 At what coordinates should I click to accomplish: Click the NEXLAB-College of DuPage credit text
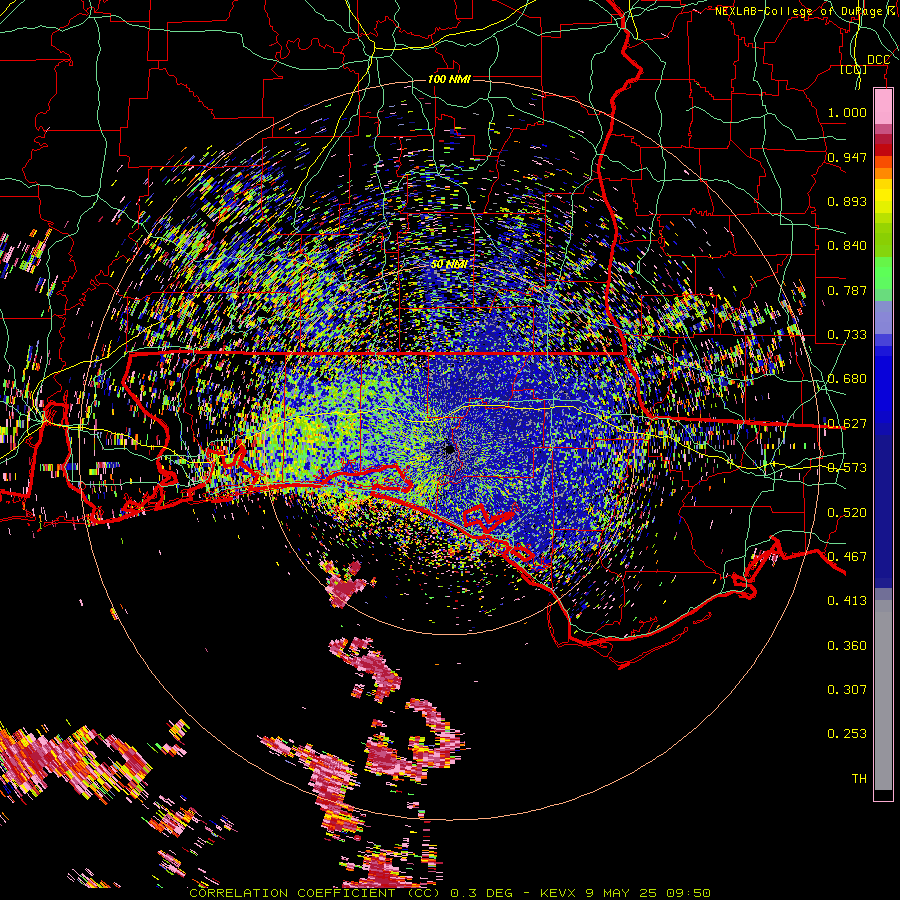tap(806, 11)
